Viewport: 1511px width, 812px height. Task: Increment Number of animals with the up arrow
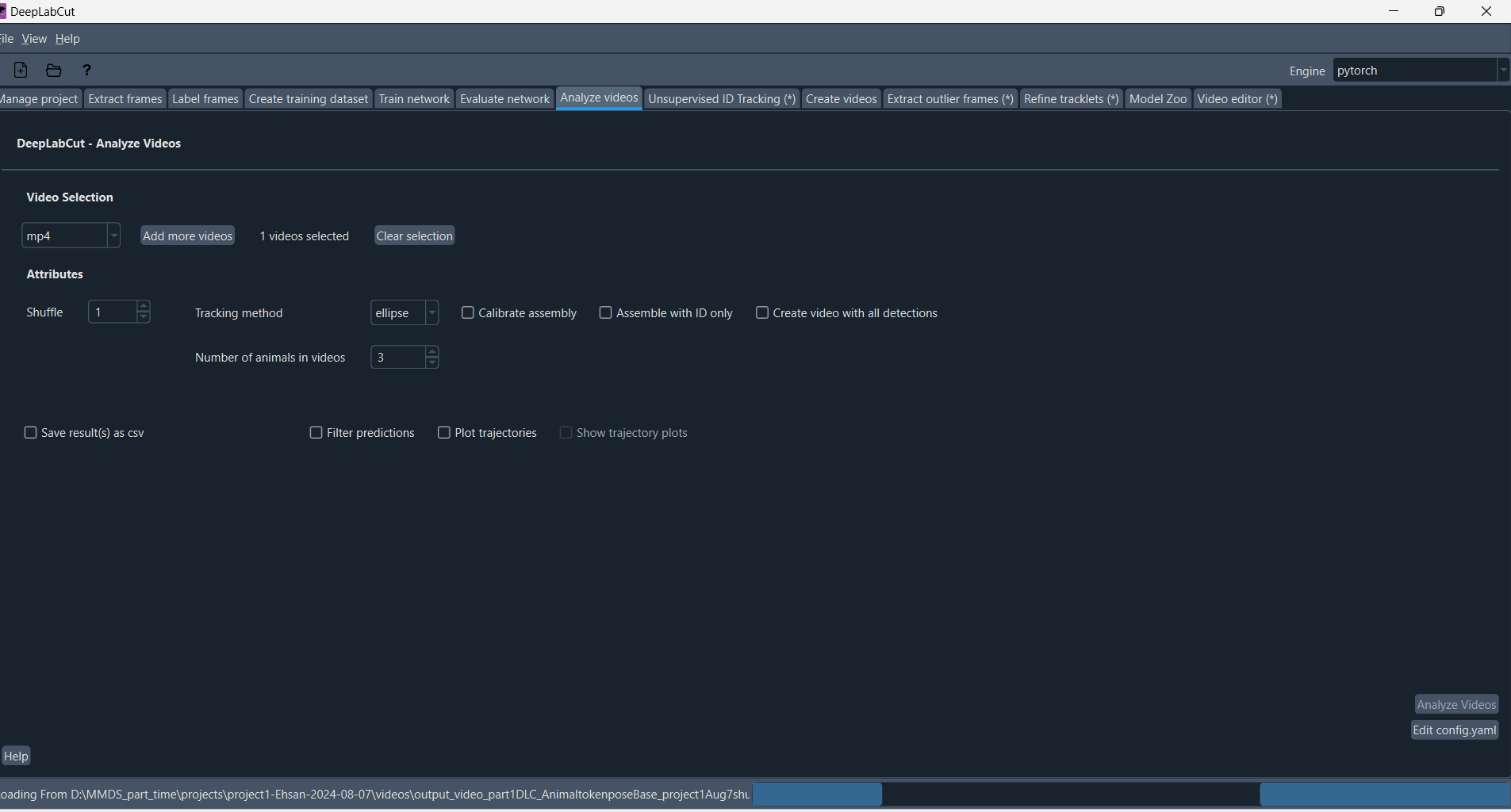click(432, 352)
